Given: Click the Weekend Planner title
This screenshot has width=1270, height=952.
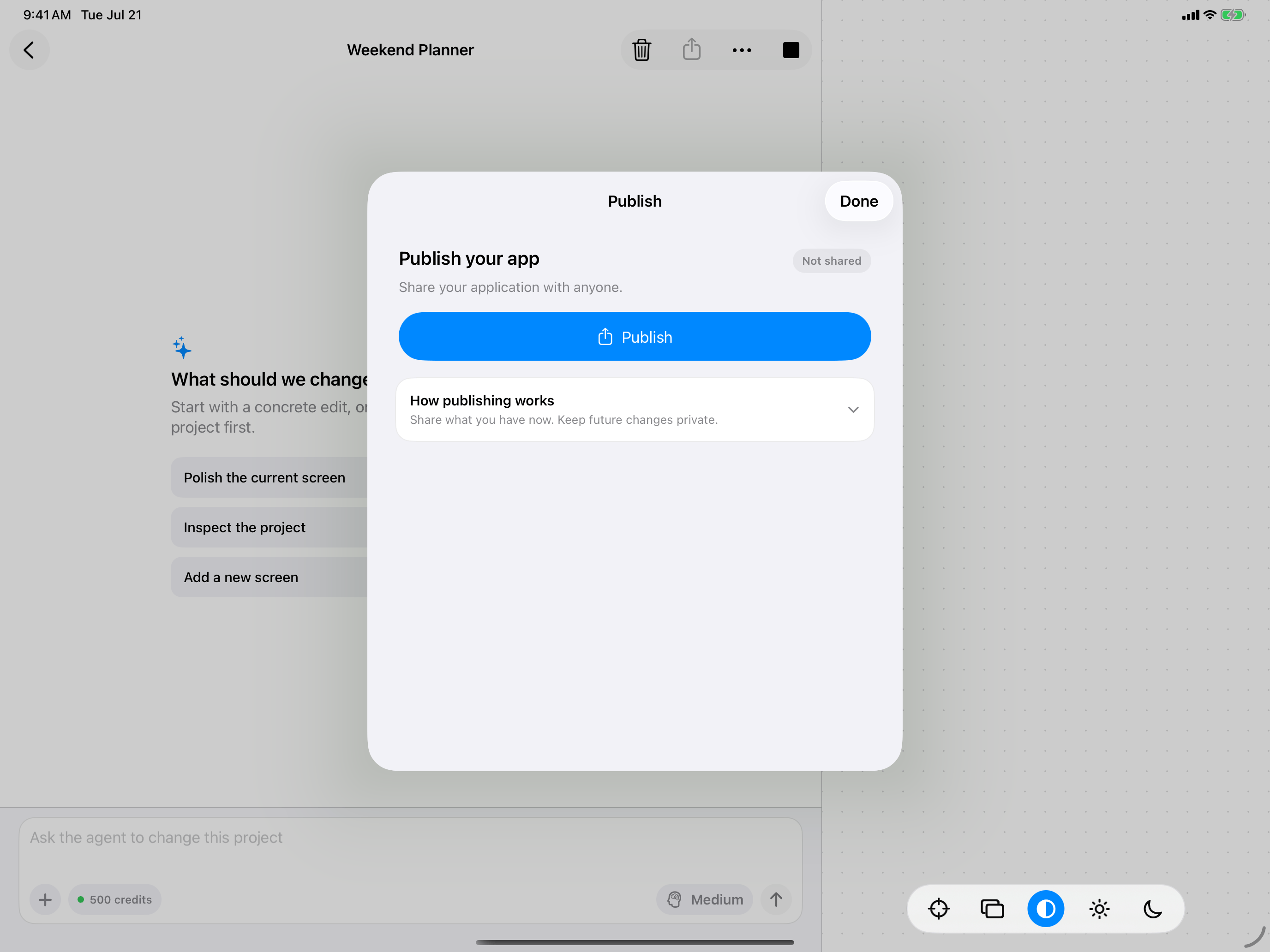Looking at the screenshot, I should 411,50.
